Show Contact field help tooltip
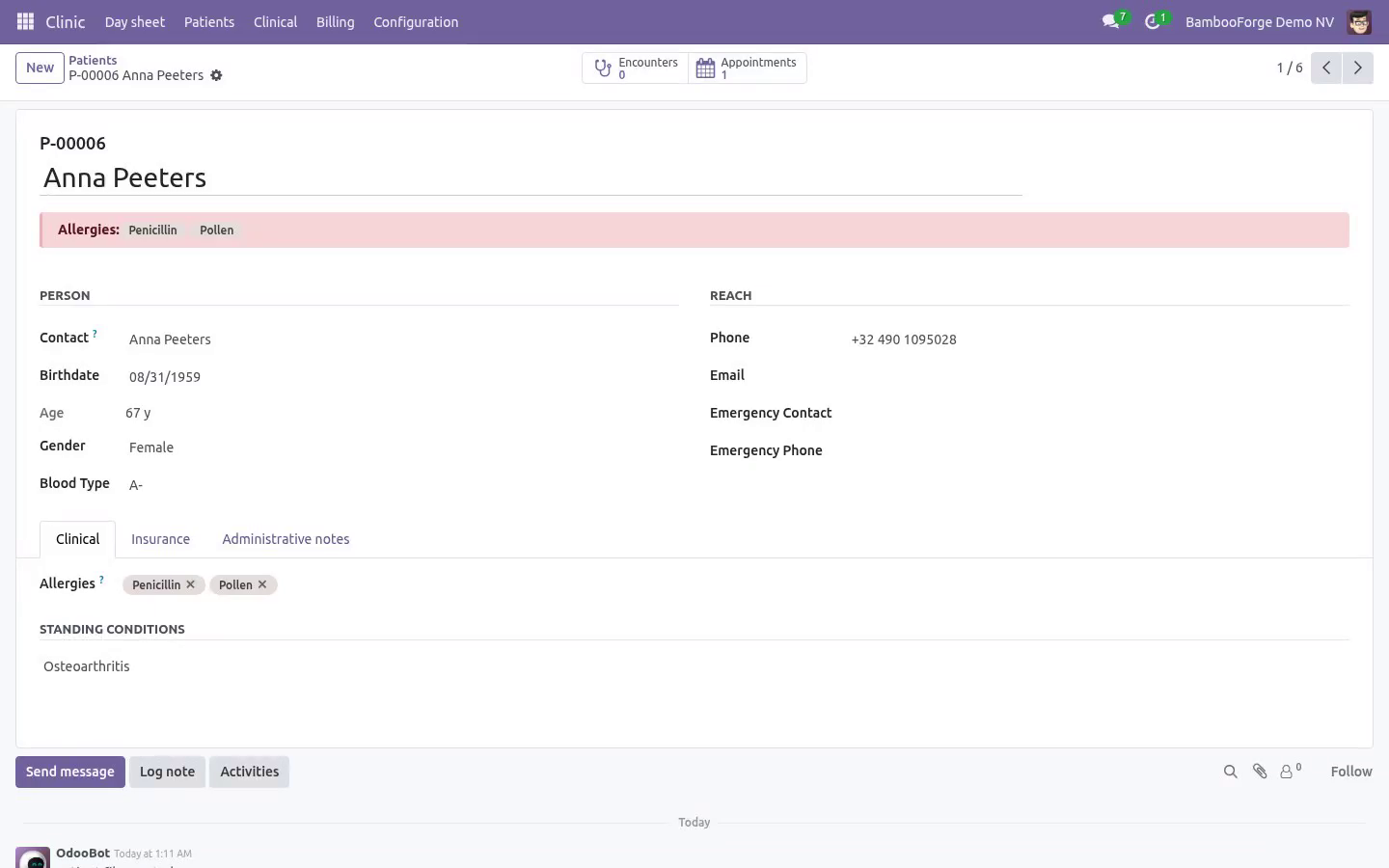The height and width of the screenshot is (868, 1389). tap(95, 334)
